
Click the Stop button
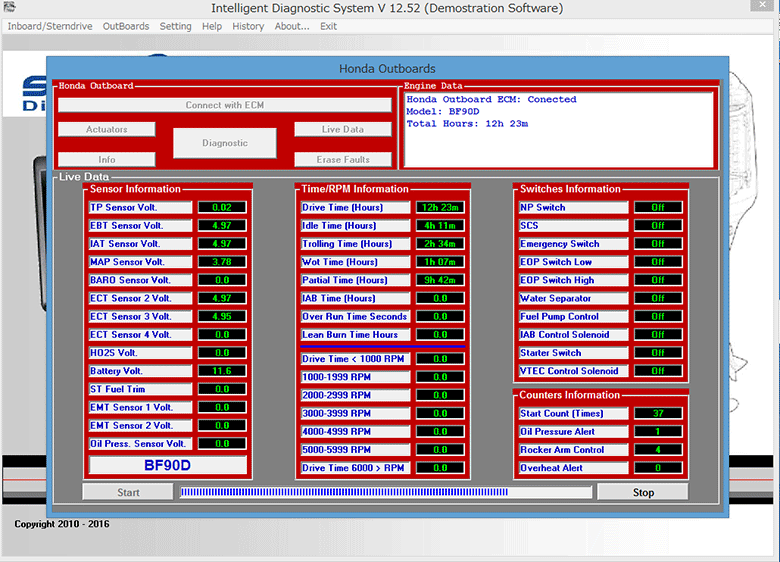point(643,492)
